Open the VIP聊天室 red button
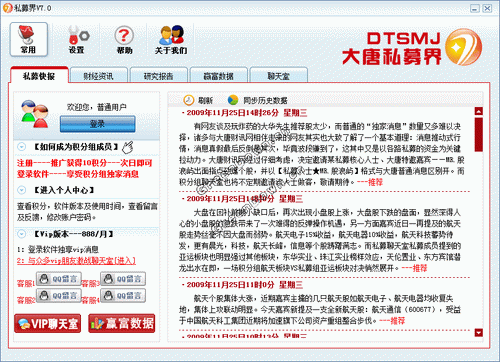This screenshot has height=362, width=500. pyautogui.click(x=48, y=323)
